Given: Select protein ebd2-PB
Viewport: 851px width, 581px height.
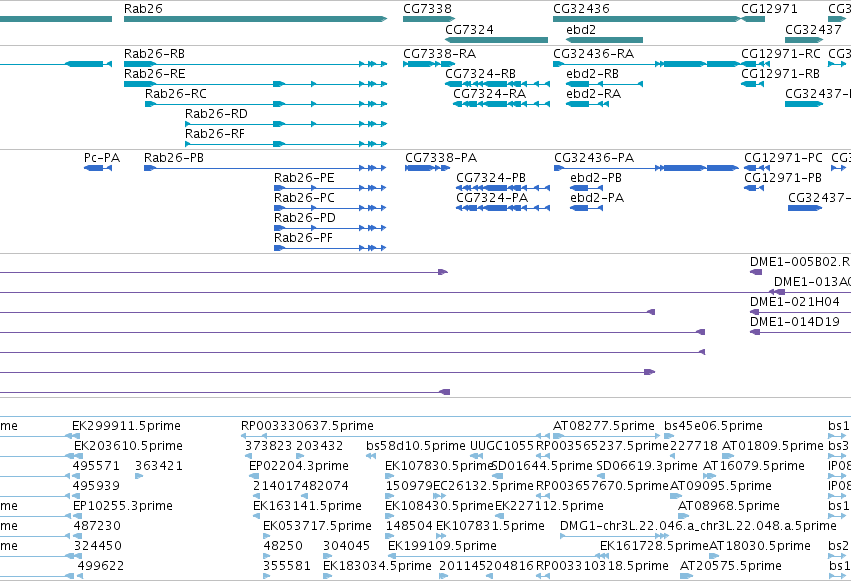Looking at the screenshot, I should (587, 188).
